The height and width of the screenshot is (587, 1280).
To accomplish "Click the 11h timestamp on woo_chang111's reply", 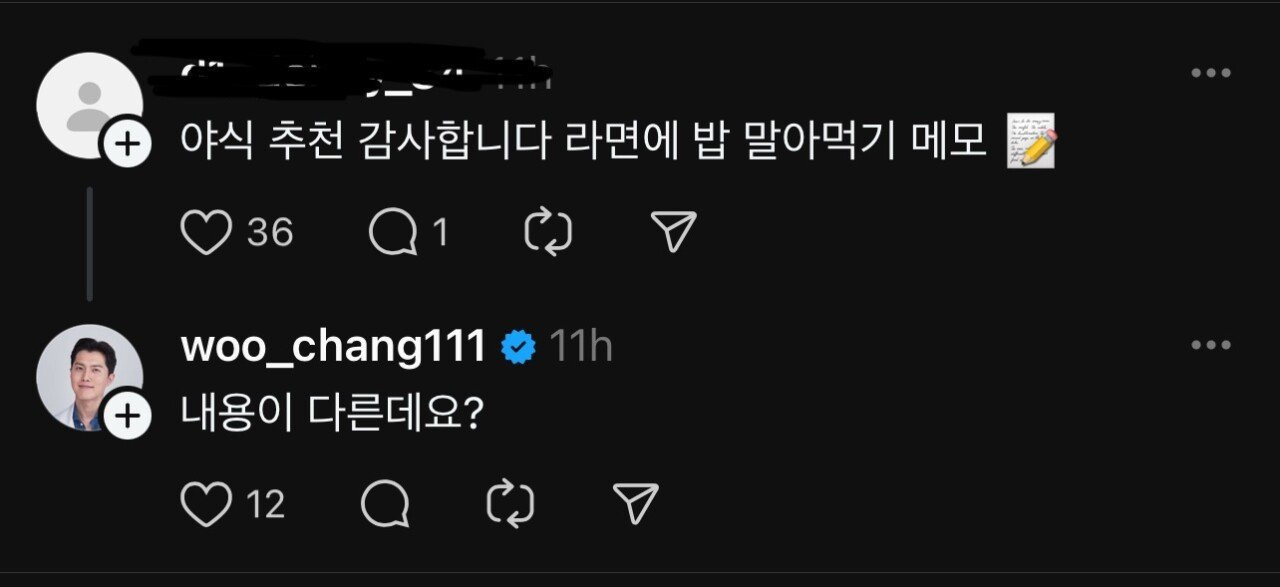I will (581, 347).
